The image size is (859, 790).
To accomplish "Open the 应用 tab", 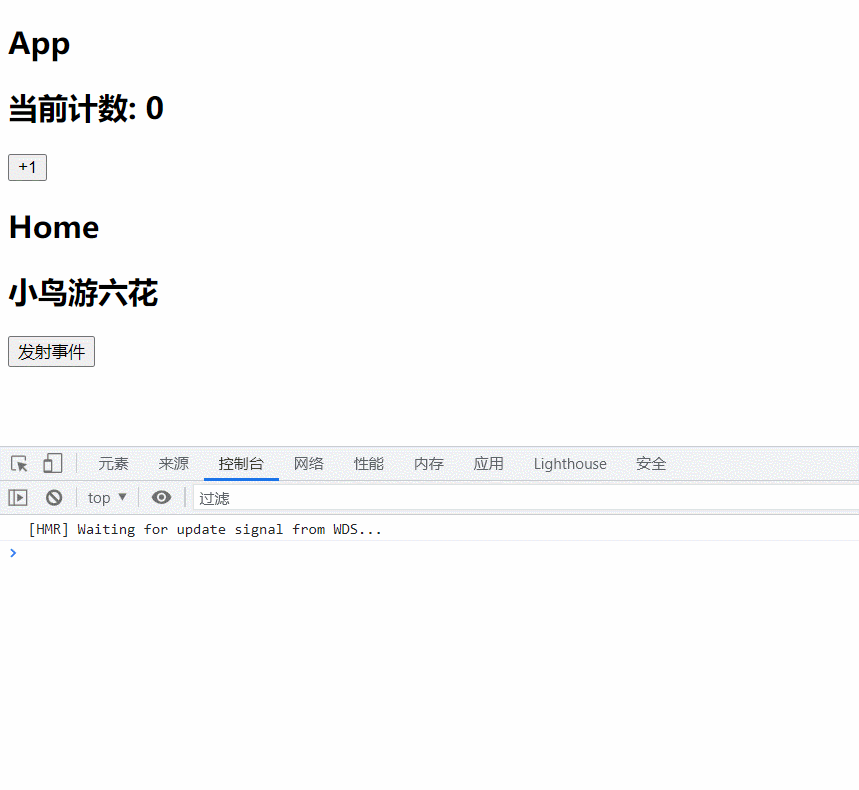I will pyautogui.click(x=488, y=464).
